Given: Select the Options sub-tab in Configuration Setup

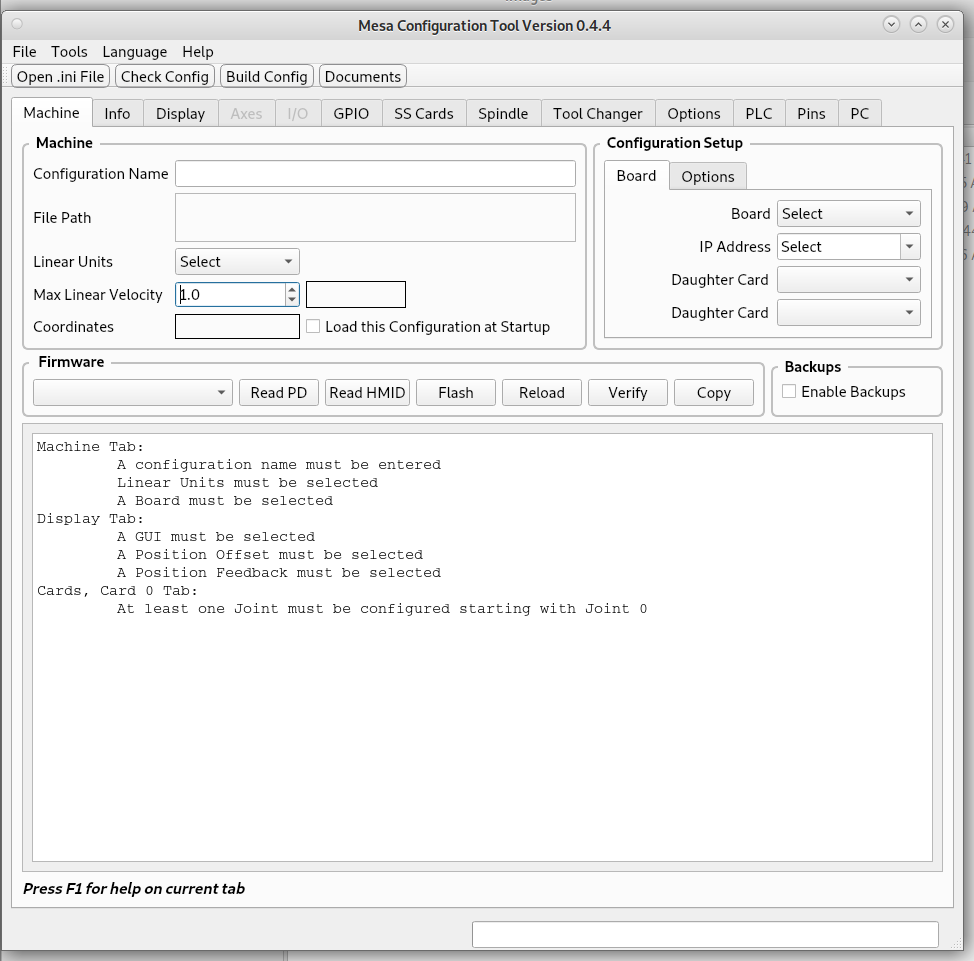Looking at the screenshot, I should (708, 176).
